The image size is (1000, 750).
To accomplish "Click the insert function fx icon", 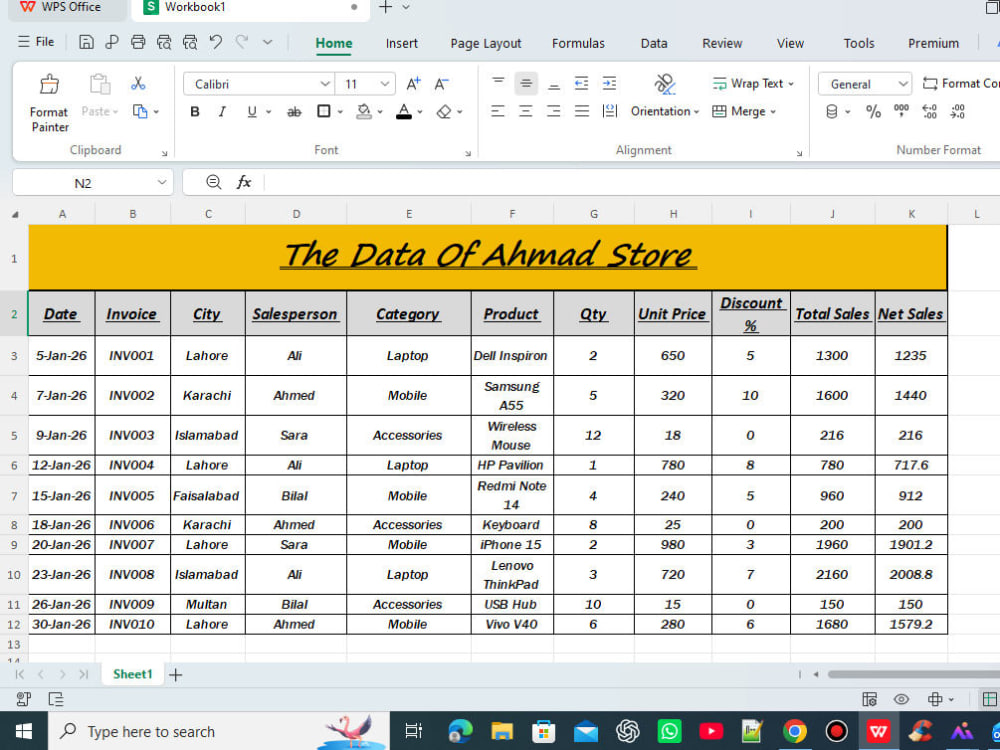I will click(x=244, y=182).
